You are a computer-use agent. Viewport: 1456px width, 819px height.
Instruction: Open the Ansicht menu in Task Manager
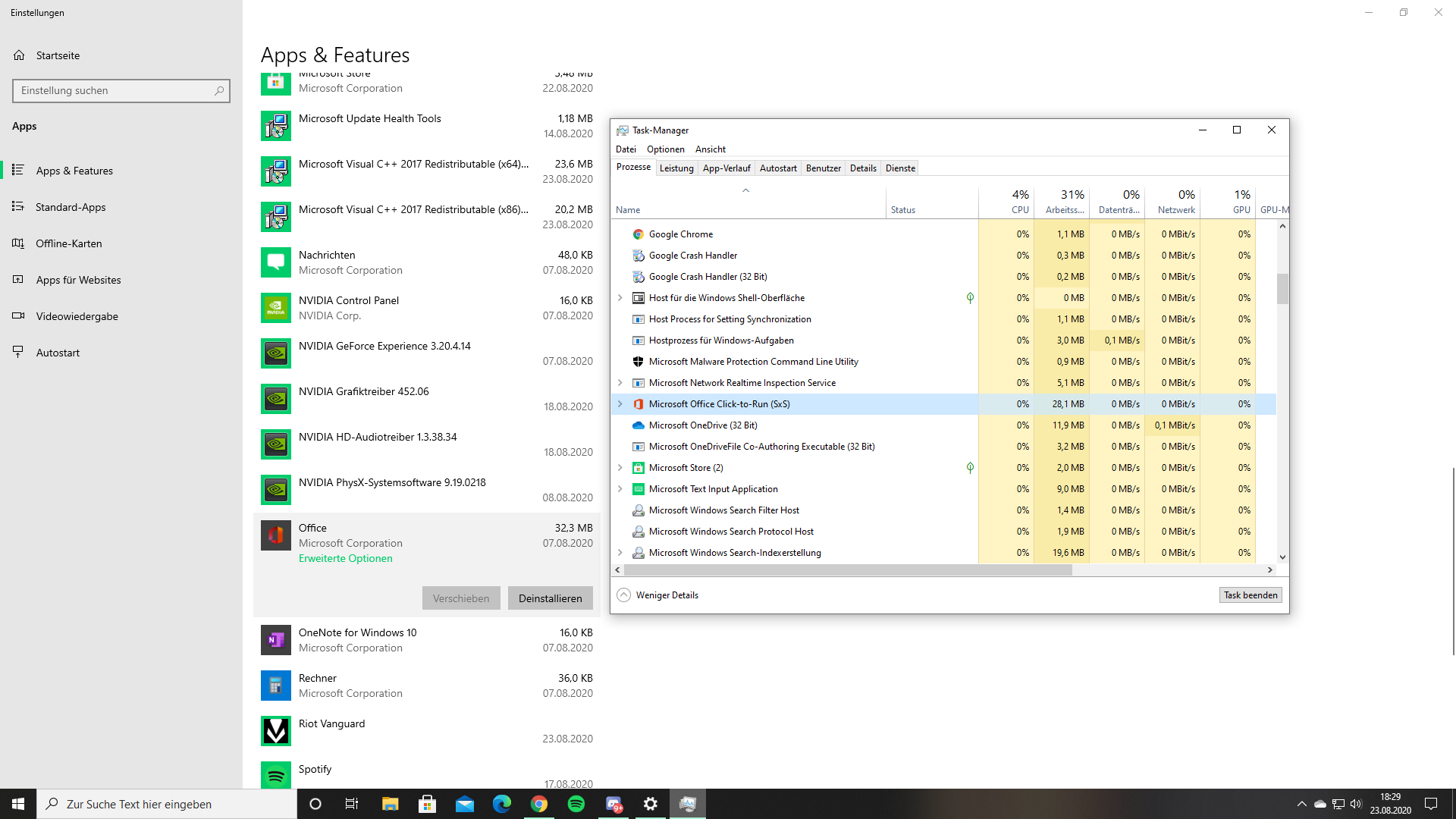pos(710,149)
